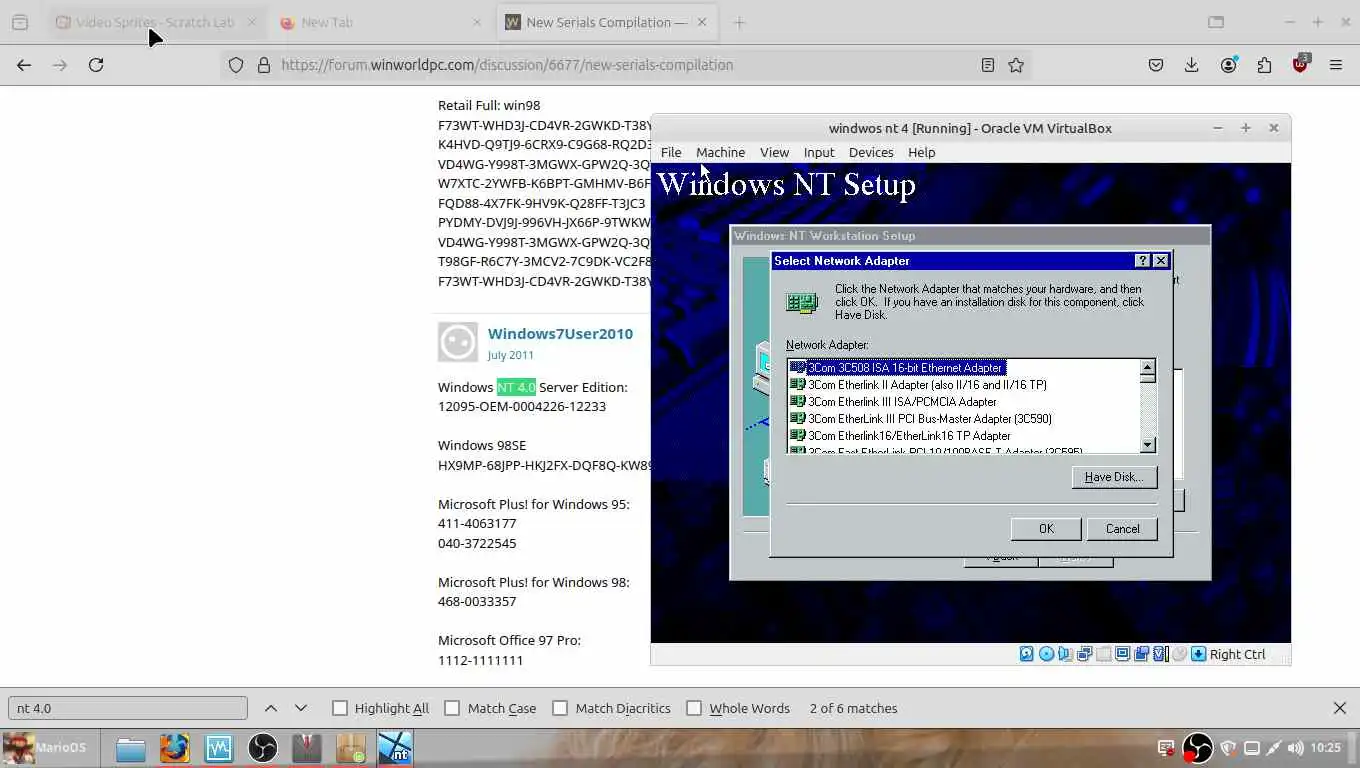Open Windows7User2010 profile link
Screen dimensions: 1360x768
(560, 334)
